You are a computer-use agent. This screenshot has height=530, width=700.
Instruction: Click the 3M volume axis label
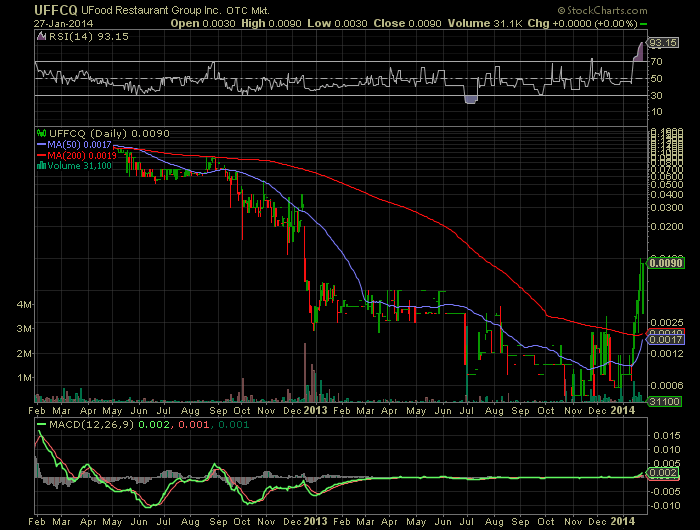click(x=24, y=329)
